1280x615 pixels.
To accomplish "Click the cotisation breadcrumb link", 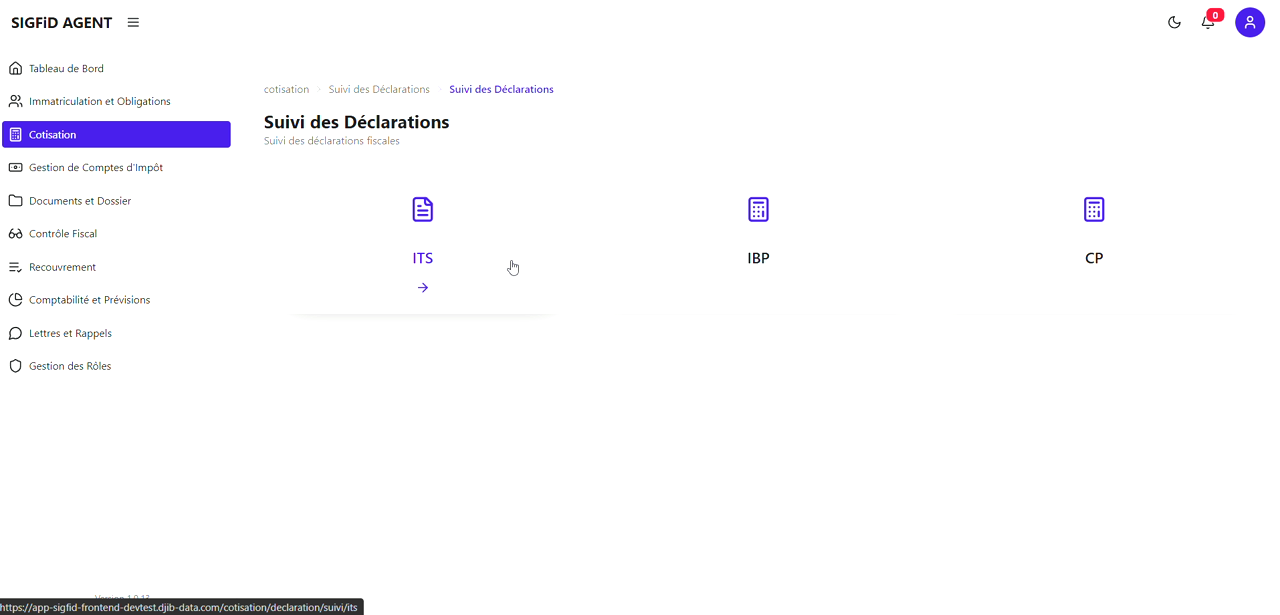I will (286, 90).
